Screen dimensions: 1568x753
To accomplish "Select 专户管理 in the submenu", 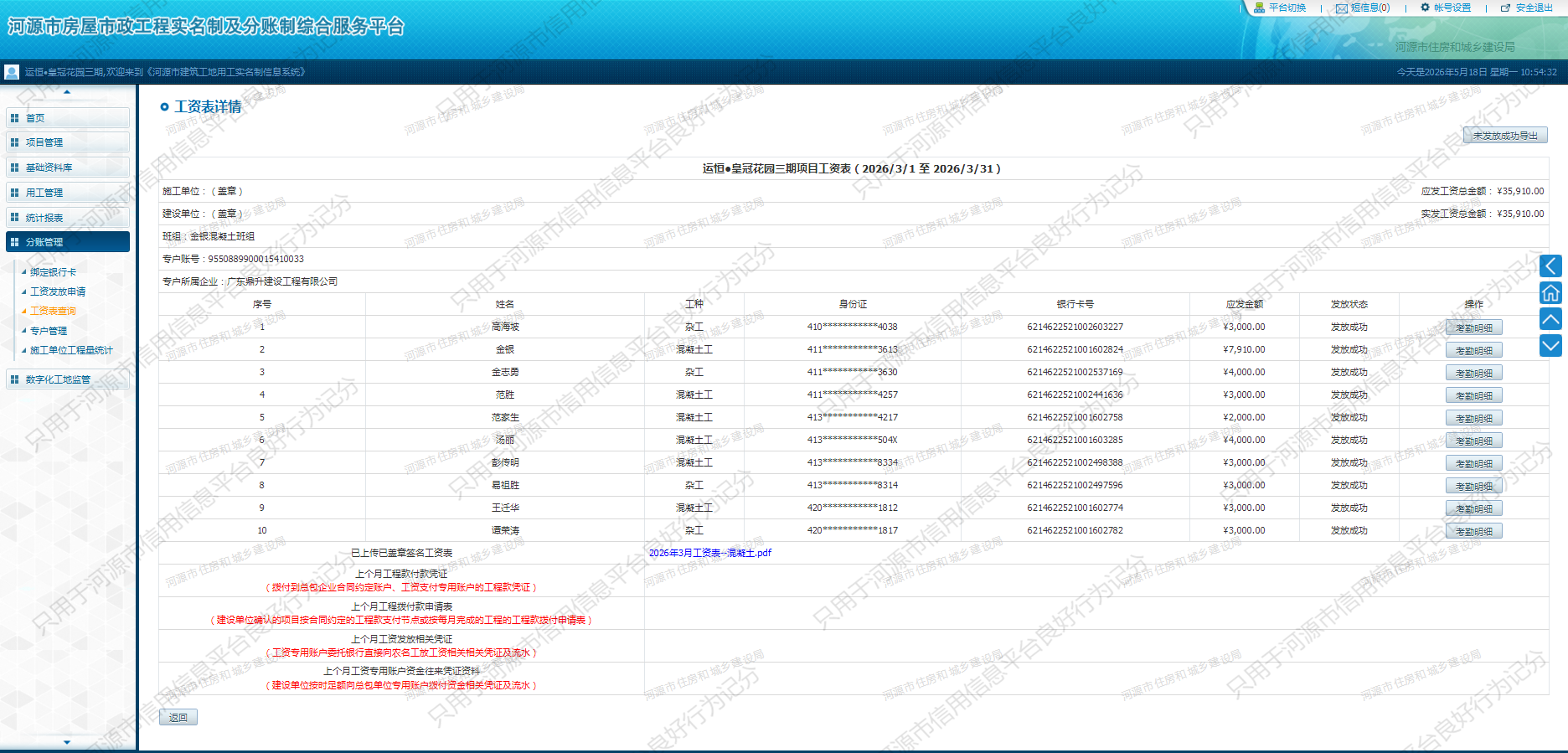I will pyautogui.click(x=49, y=331).
